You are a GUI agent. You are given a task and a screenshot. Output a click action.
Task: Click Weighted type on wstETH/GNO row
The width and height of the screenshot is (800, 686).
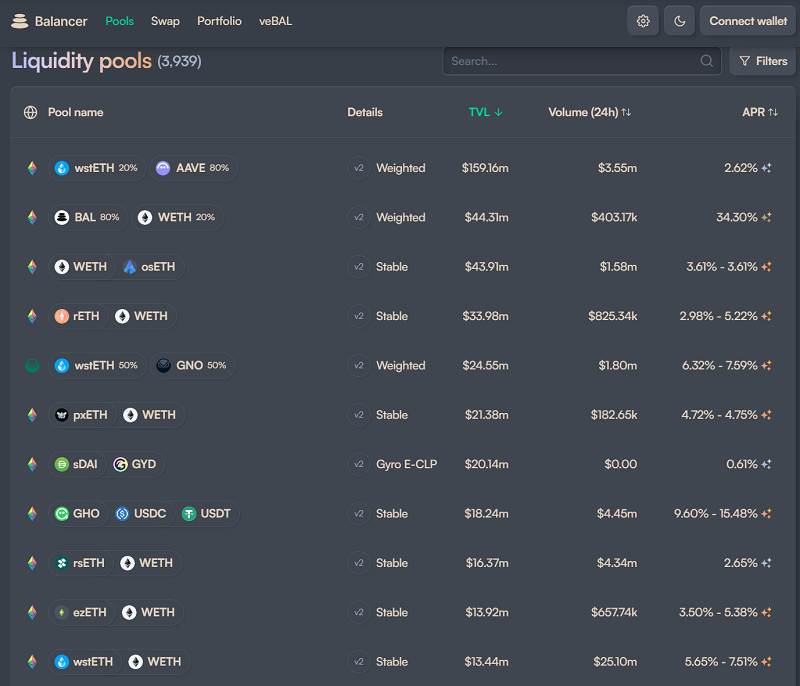click(x=401, y=365)
